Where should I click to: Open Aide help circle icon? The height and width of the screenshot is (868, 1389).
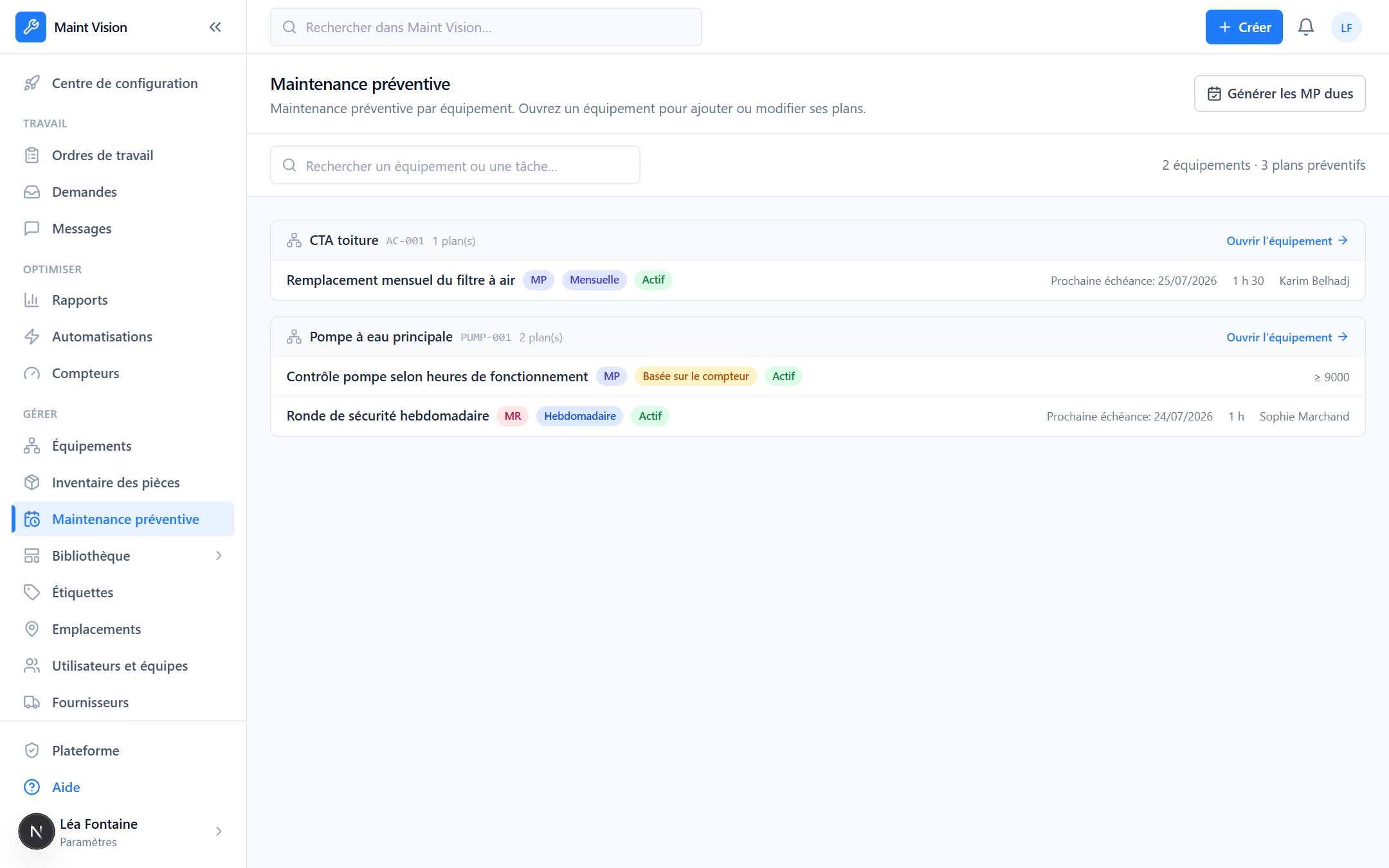coord(32,788)
